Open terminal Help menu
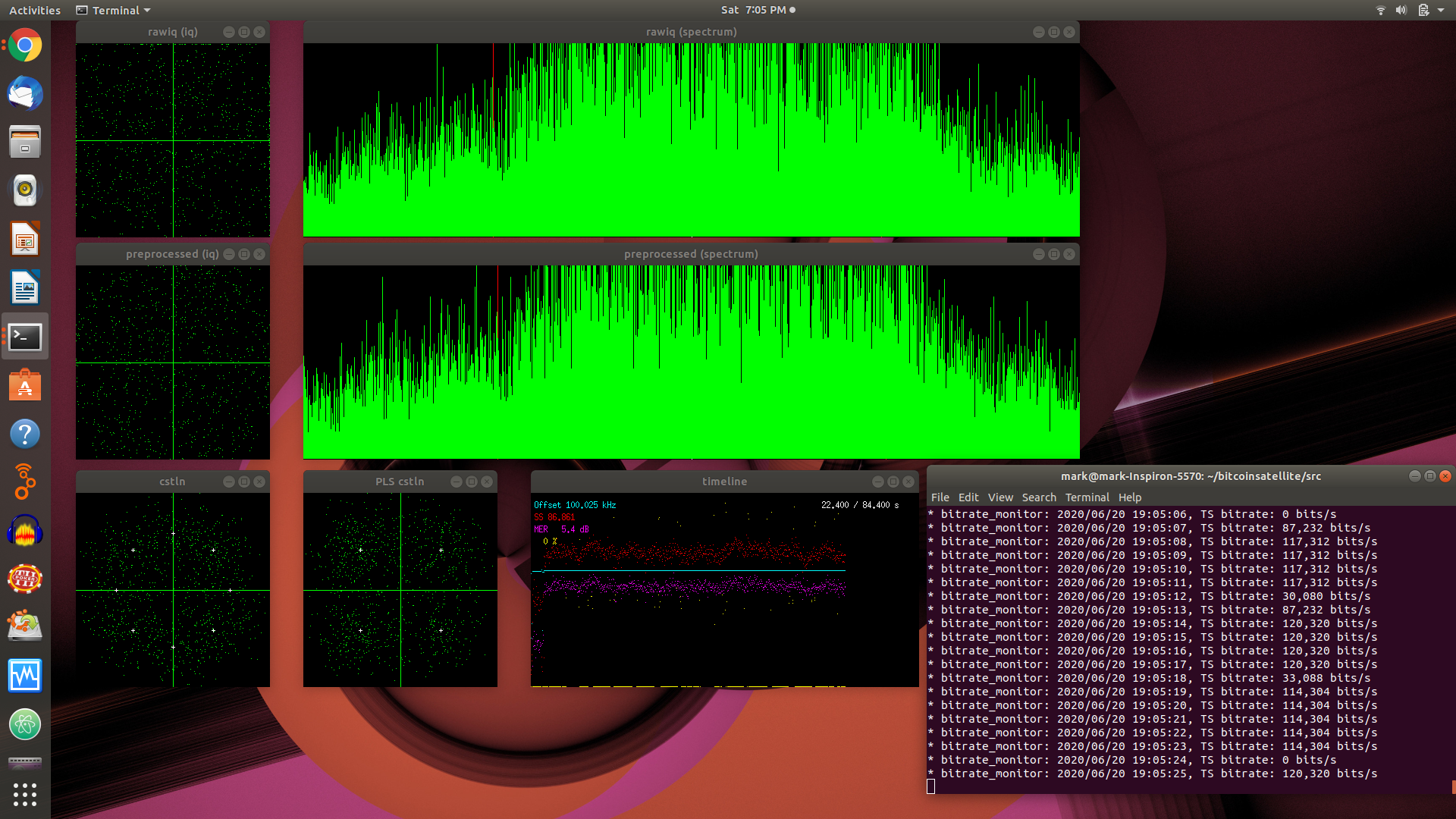The image size is (1456, 819). click(1129, 497)
